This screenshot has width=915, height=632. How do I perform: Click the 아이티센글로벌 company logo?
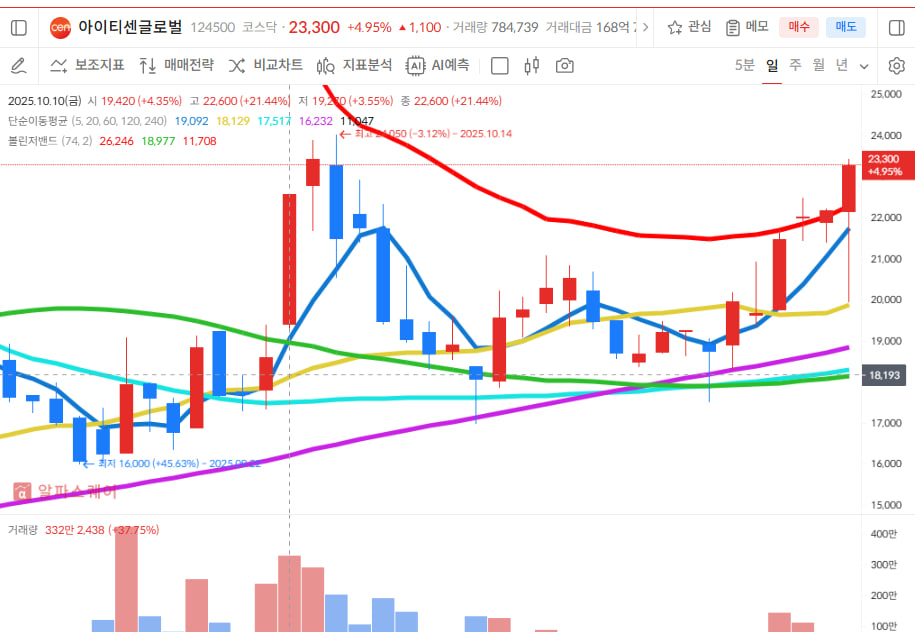60,28
